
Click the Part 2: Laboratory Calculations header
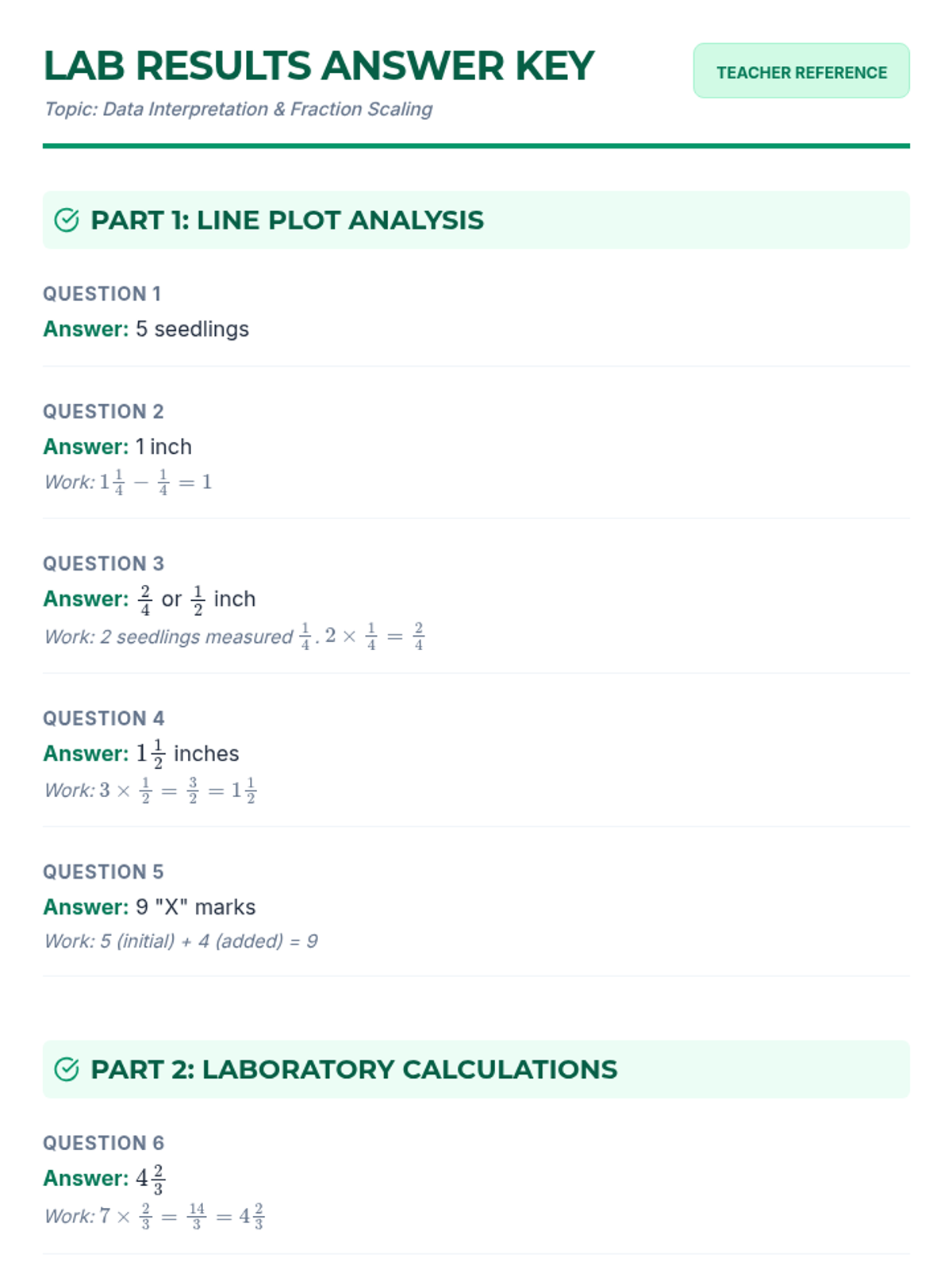[476, 1069]
